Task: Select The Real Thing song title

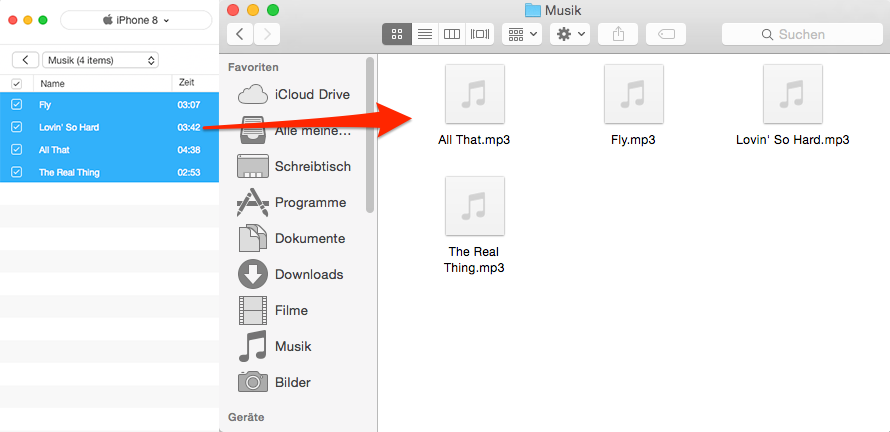Action: pyautogui.click(x=69, y=172)
